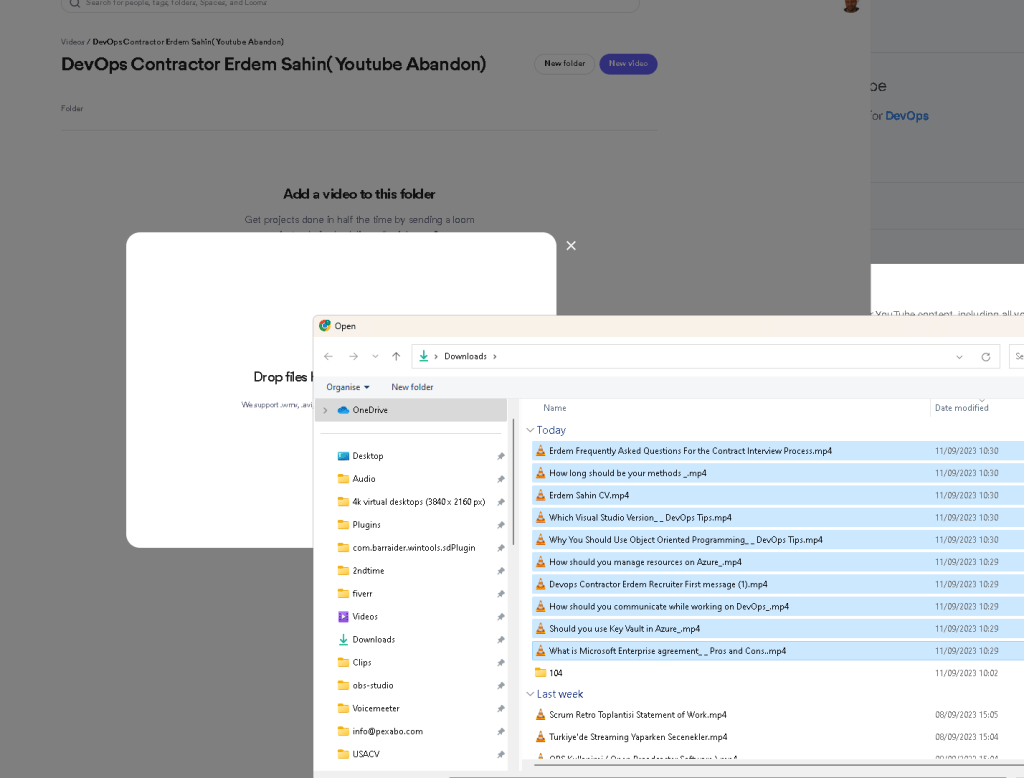The image size is (1024, 778).
Task: Expand the OneDrive tree node
Action: pos(325,410)
